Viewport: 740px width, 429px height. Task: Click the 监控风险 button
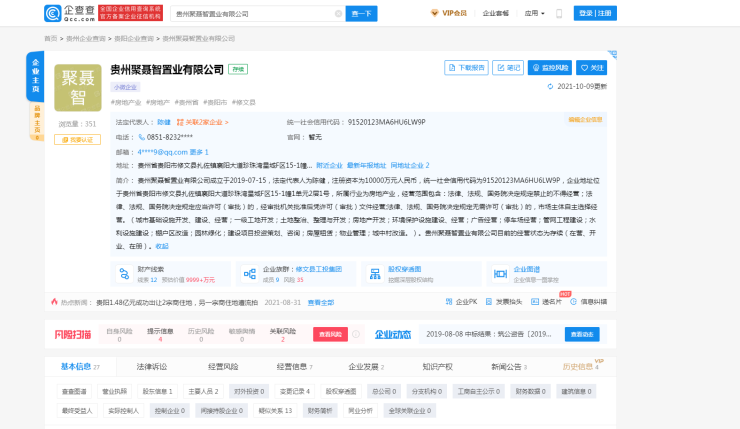pos(549,68)
